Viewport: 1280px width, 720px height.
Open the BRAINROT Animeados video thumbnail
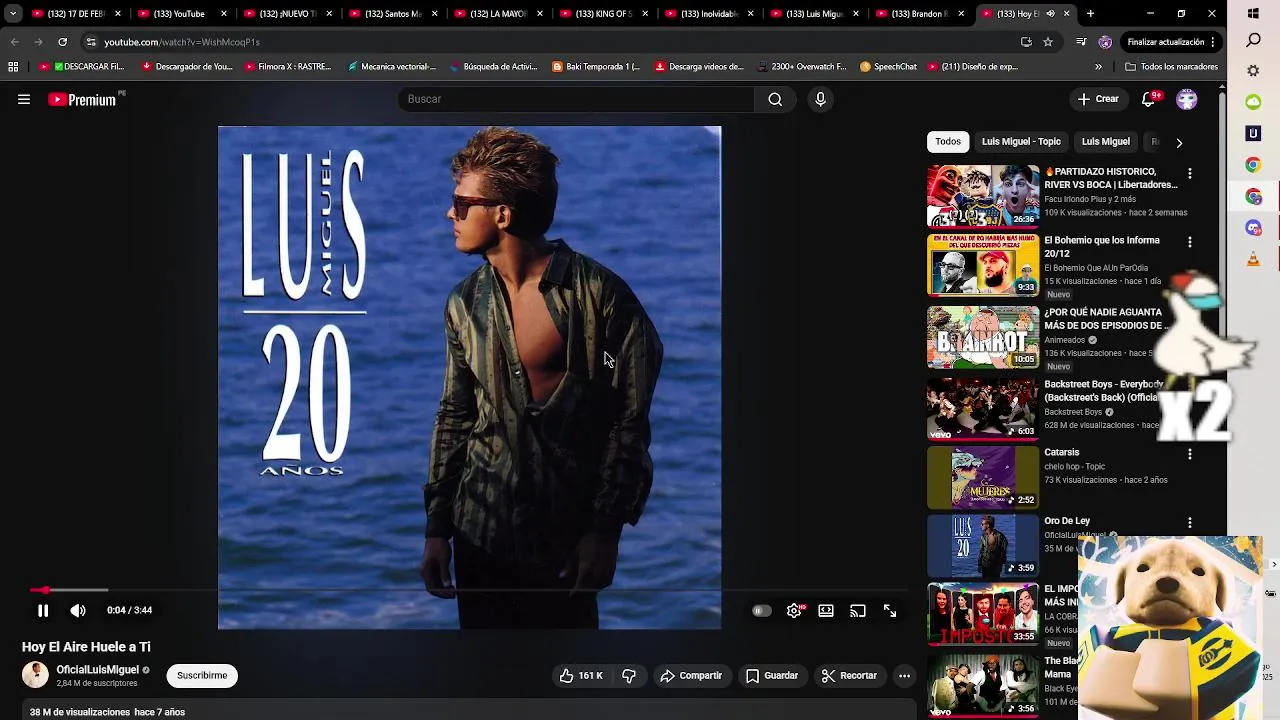(x=983, y=337)
